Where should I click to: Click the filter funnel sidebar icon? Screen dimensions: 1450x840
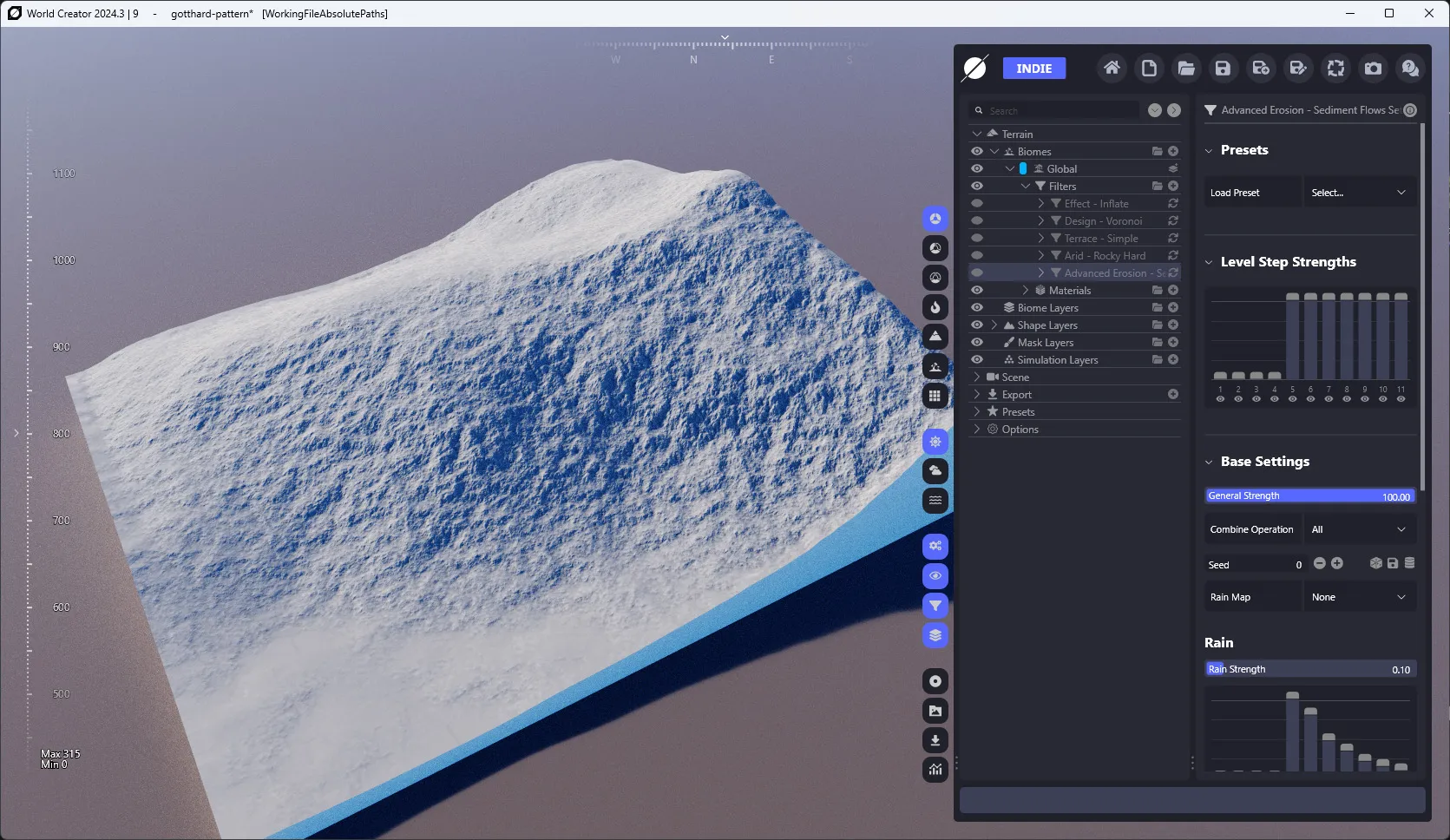pos(935,606)
